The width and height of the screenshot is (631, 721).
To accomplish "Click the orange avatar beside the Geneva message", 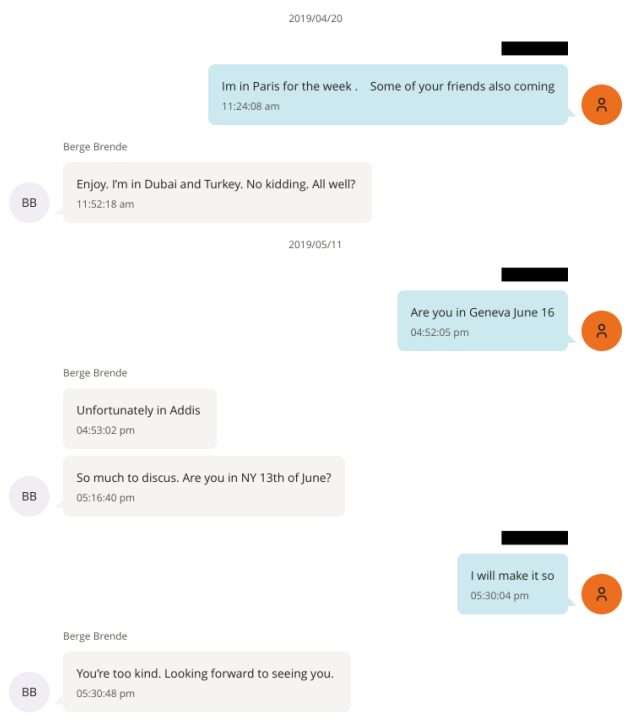I will tap(601, 331).
